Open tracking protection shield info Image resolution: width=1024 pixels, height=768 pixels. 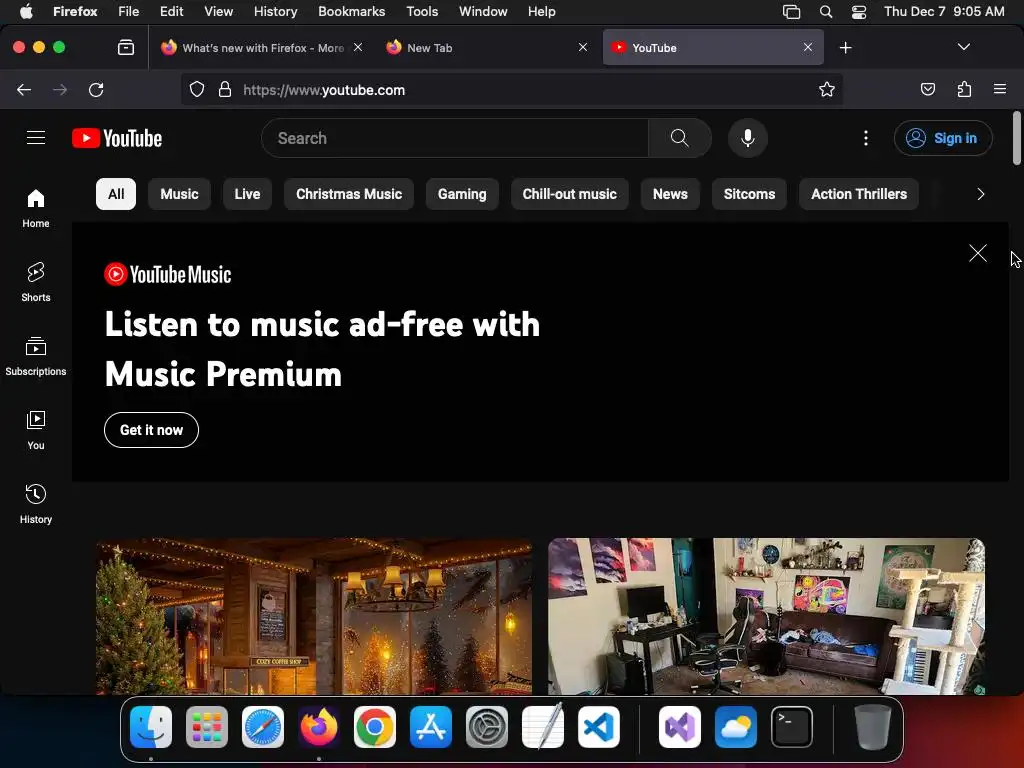[197, 89]
